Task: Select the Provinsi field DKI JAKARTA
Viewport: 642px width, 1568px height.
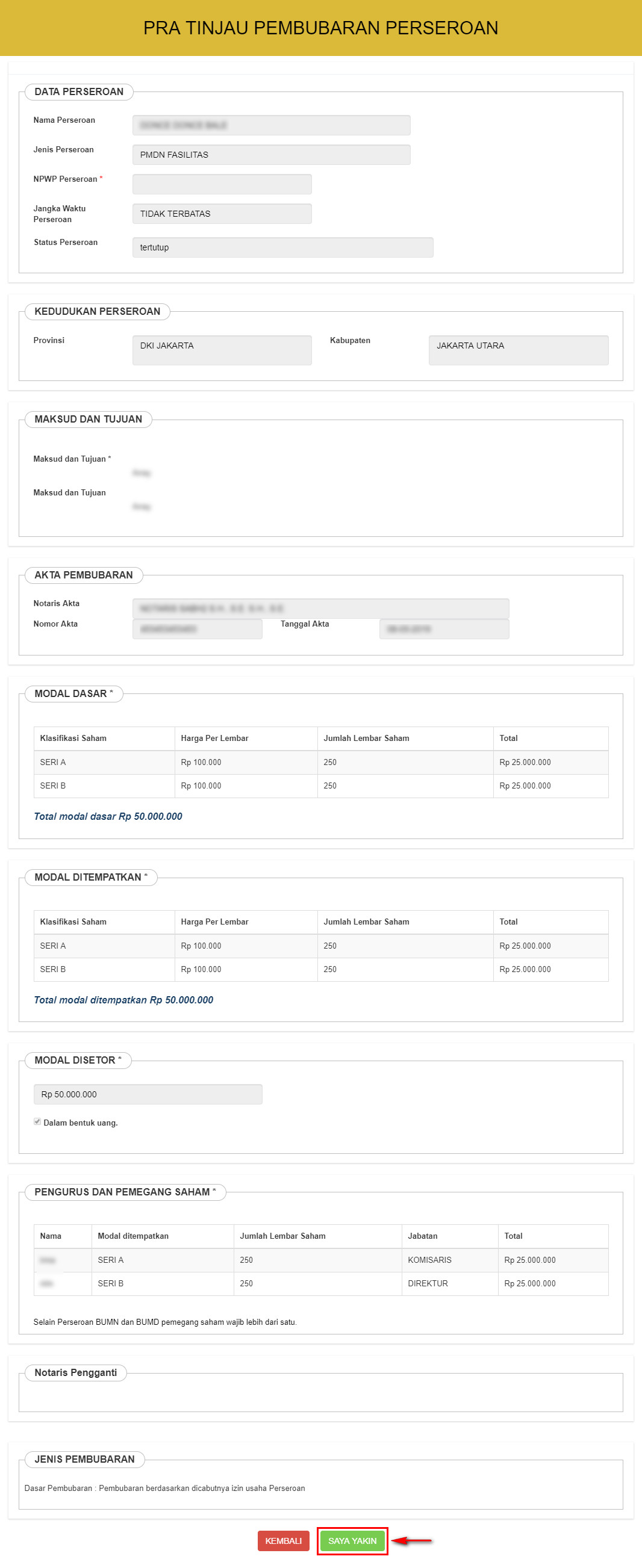Action: click(222, 350)
